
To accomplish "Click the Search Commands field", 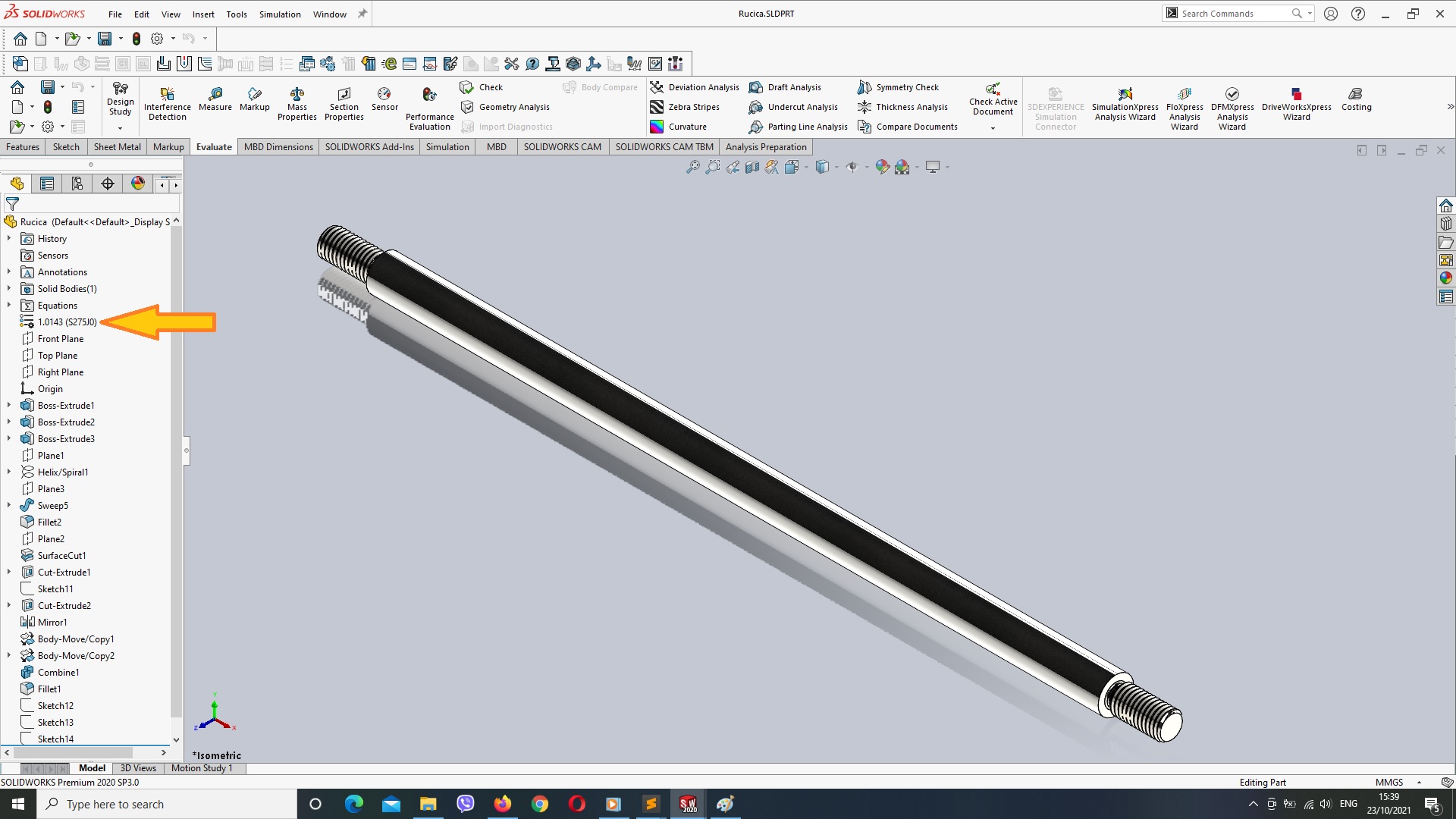I will click(x=1236, y=14).
